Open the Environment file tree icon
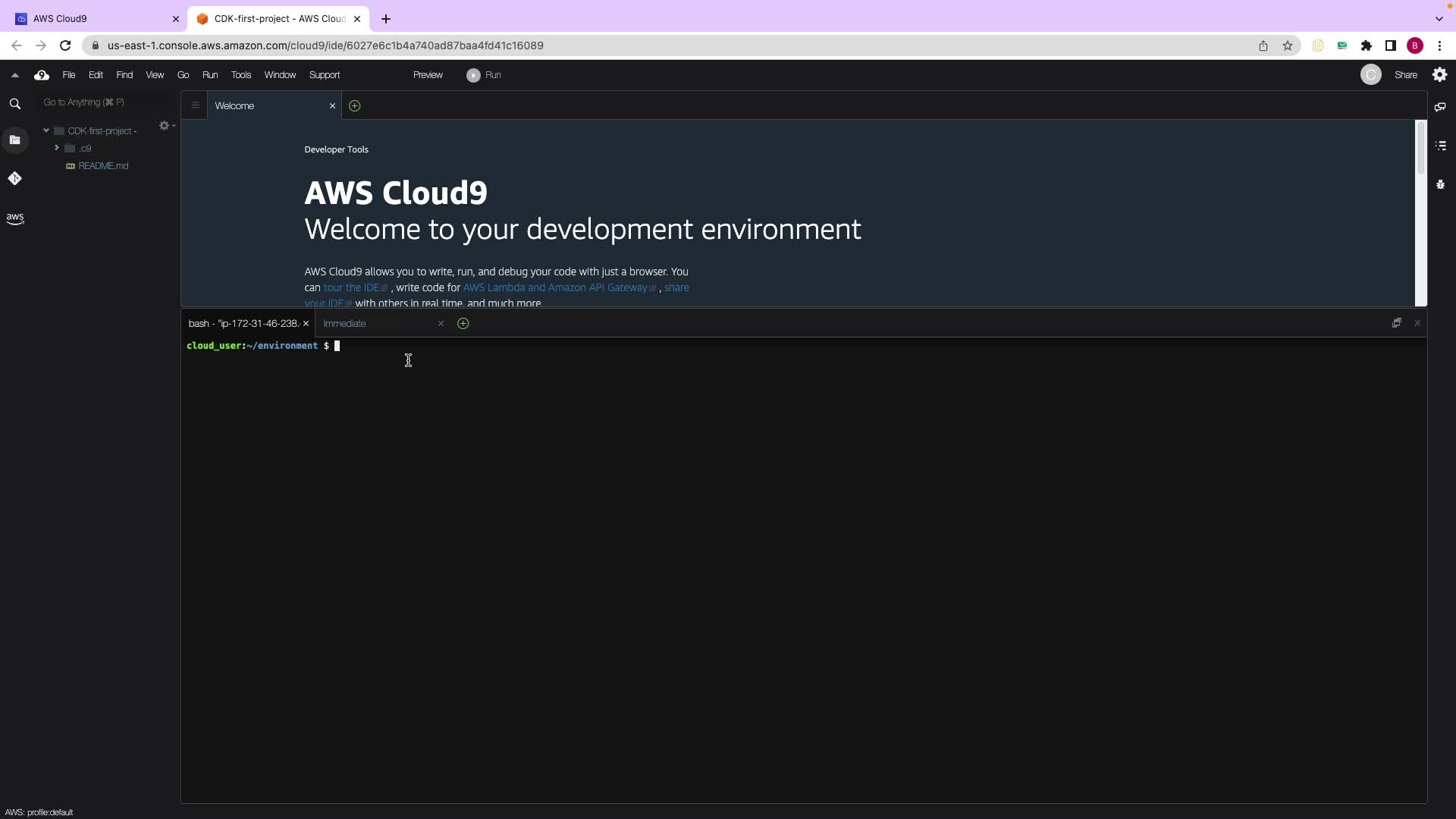 pos(14,140)
